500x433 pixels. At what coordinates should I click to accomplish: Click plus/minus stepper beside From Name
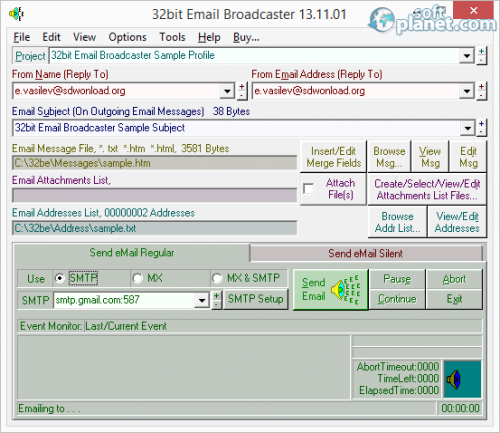click(242, 91)
